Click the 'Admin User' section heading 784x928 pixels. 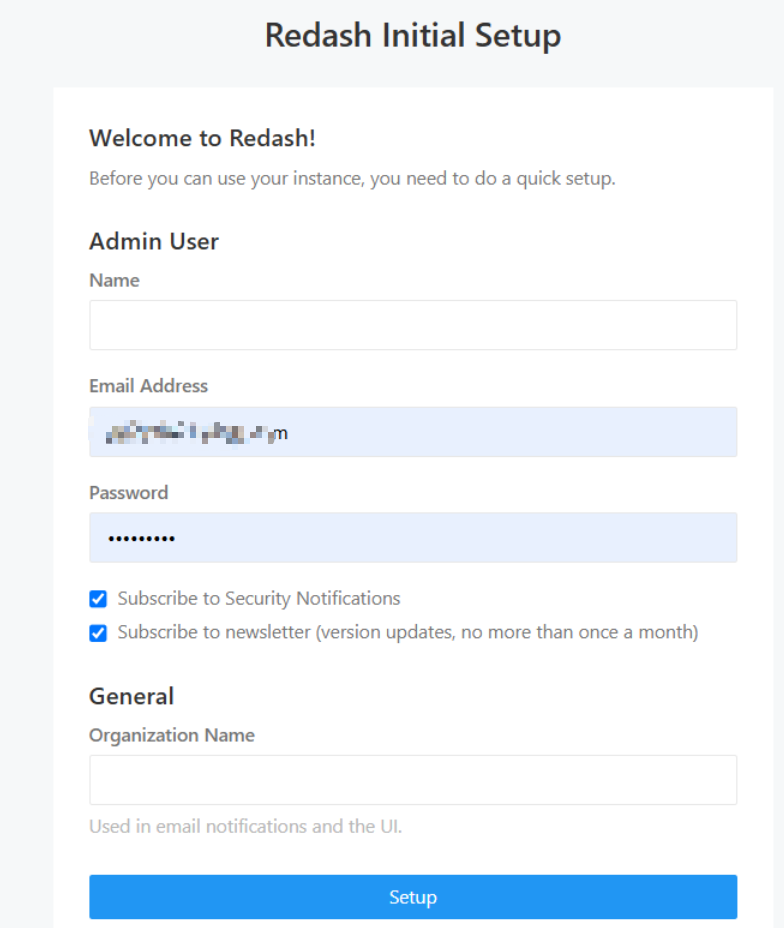click(x=154, y=241)
